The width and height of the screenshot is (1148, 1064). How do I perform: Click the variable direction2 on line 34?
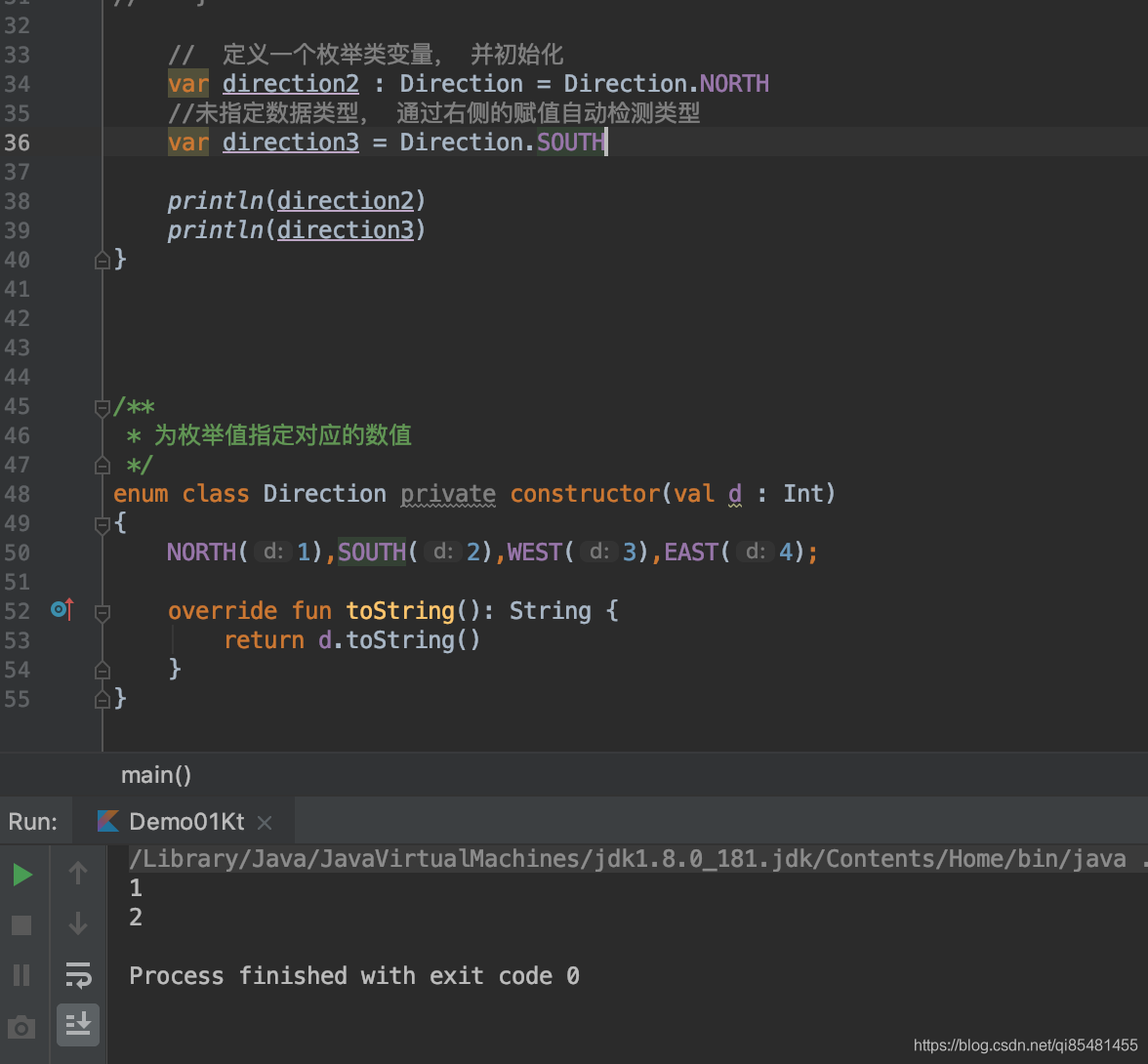pos(291,84)
